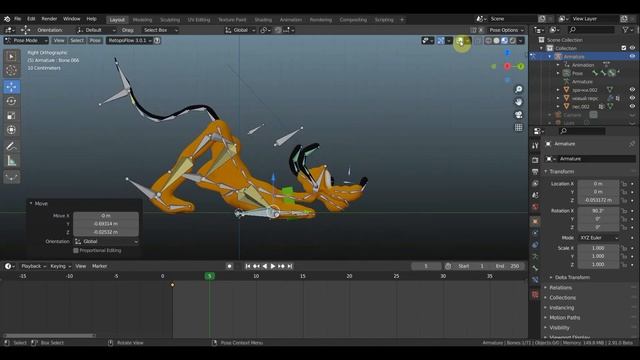The image size is (640, 360).
Task: Open the Render properties tab
Action: pos(535,160)
